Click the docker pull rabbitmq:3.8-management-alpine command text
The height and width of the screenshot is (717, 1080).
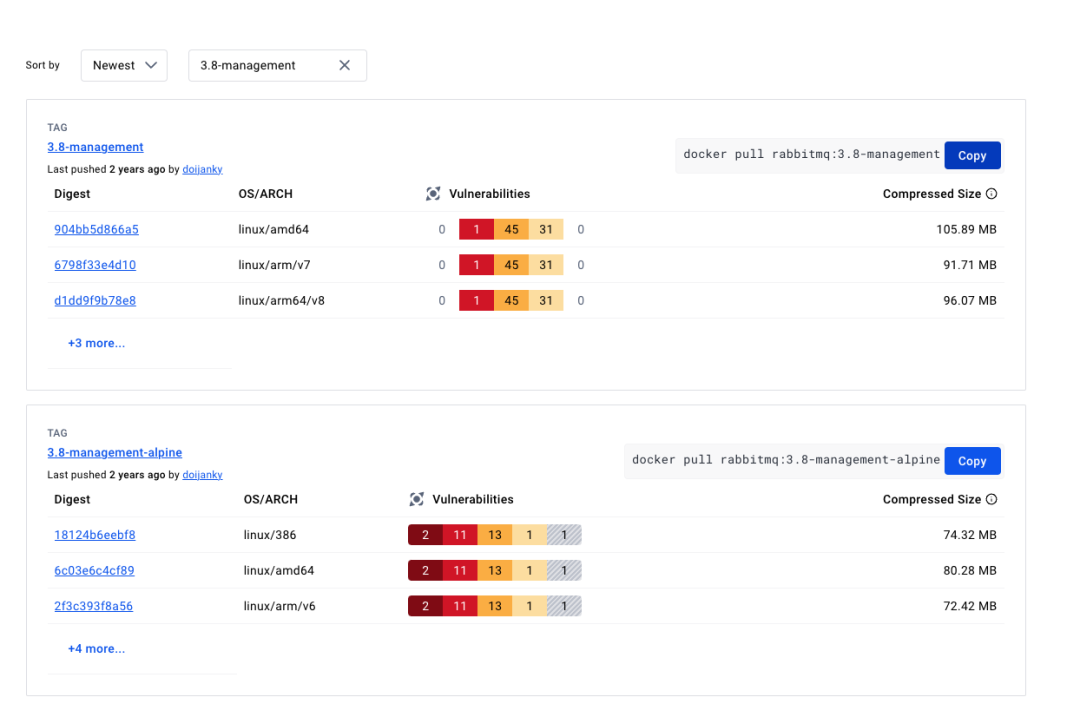click(786, 460)
